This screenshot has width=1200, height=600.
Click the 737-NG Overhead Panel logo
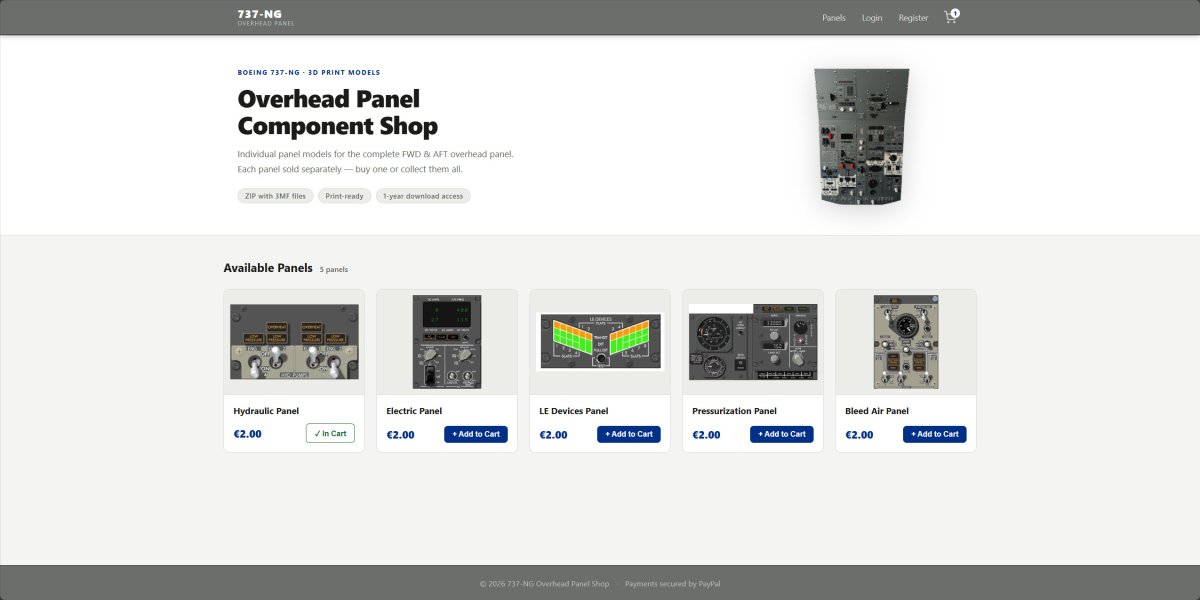[x=266, y=17]
